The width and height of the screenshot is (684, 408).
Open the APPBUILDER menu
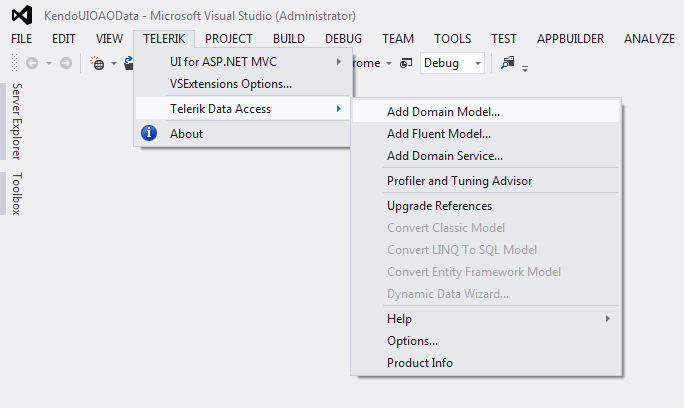571,39
